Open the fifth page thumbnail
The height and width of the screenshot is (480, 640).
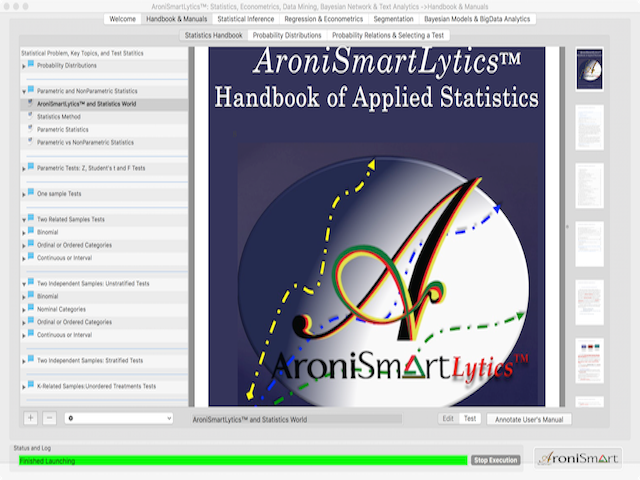tap(589, 302)
